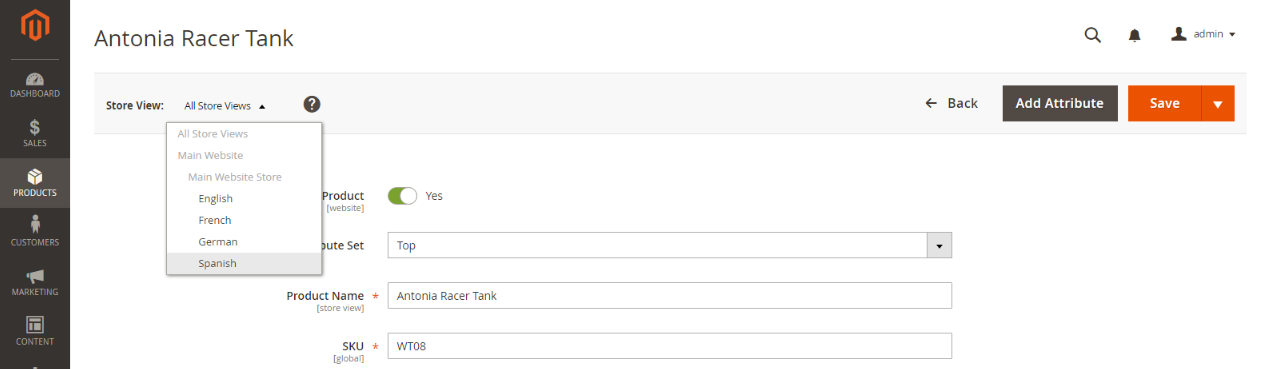Collapse the All Store Views switcher
The width and height of the screenshot is (1270, 369).
coord(225,105)
